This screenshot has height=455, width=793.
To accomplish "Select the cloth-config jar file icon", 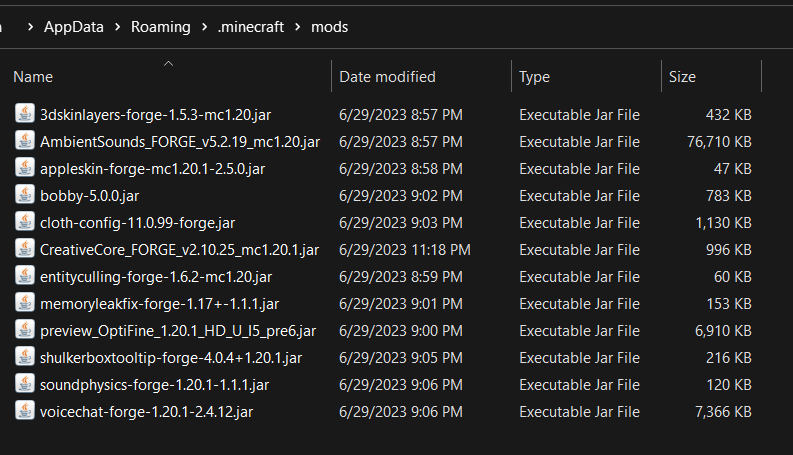I will (24, 221).
